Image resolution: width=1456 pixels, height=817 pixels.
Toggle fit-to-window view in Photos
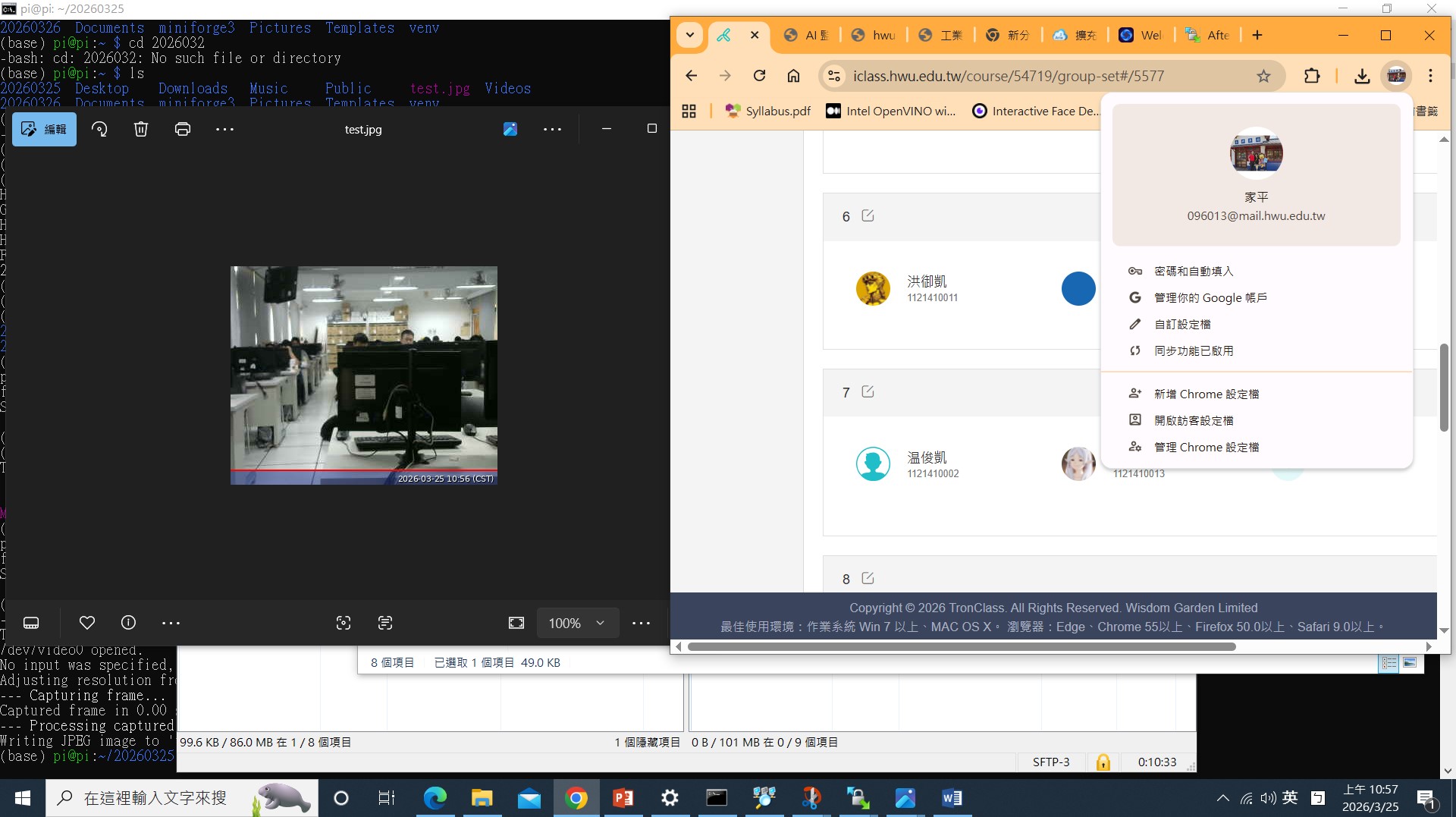point(516,623)
